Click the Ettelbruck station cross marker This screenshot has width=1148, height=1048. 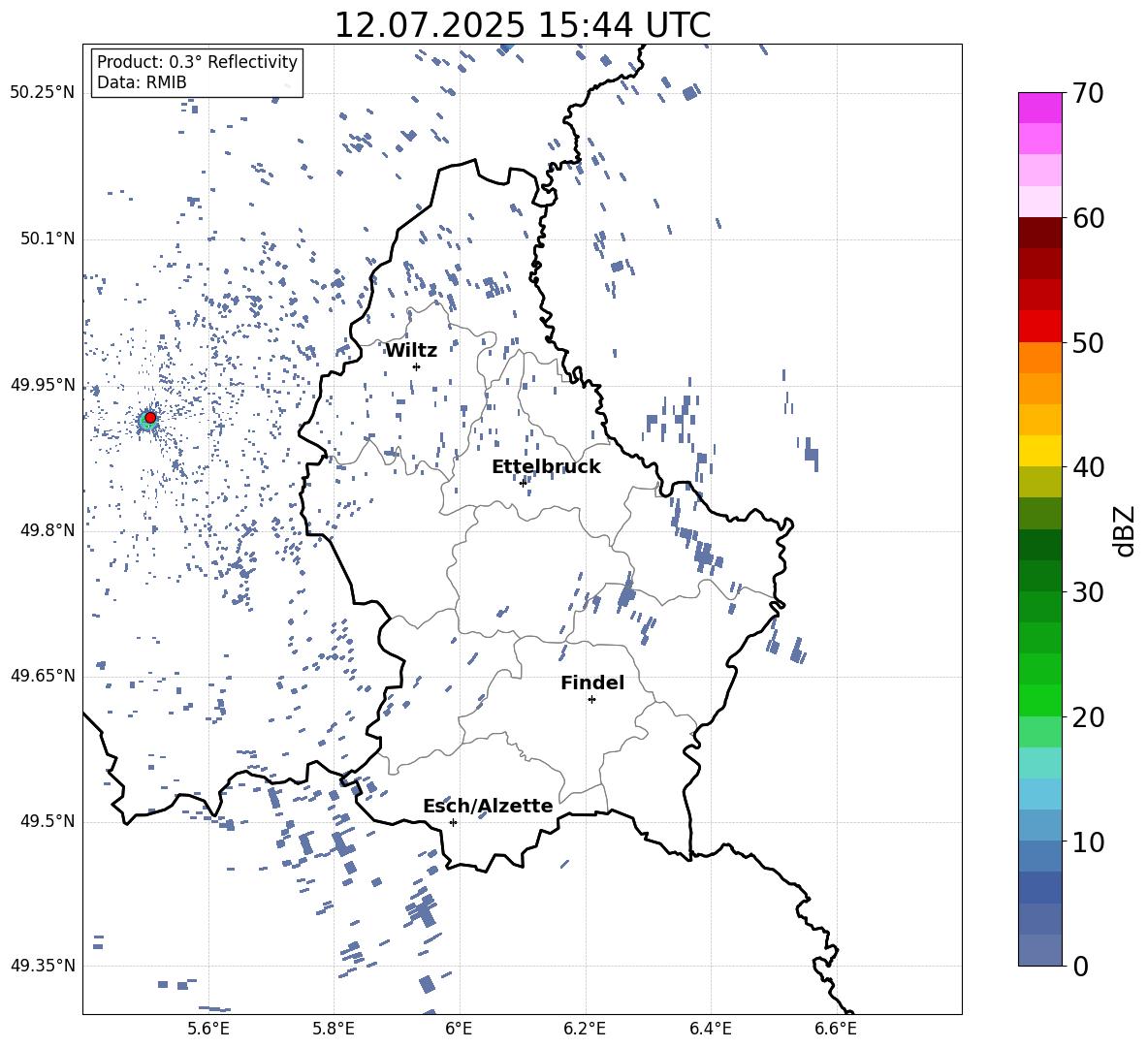coord(523,483)
